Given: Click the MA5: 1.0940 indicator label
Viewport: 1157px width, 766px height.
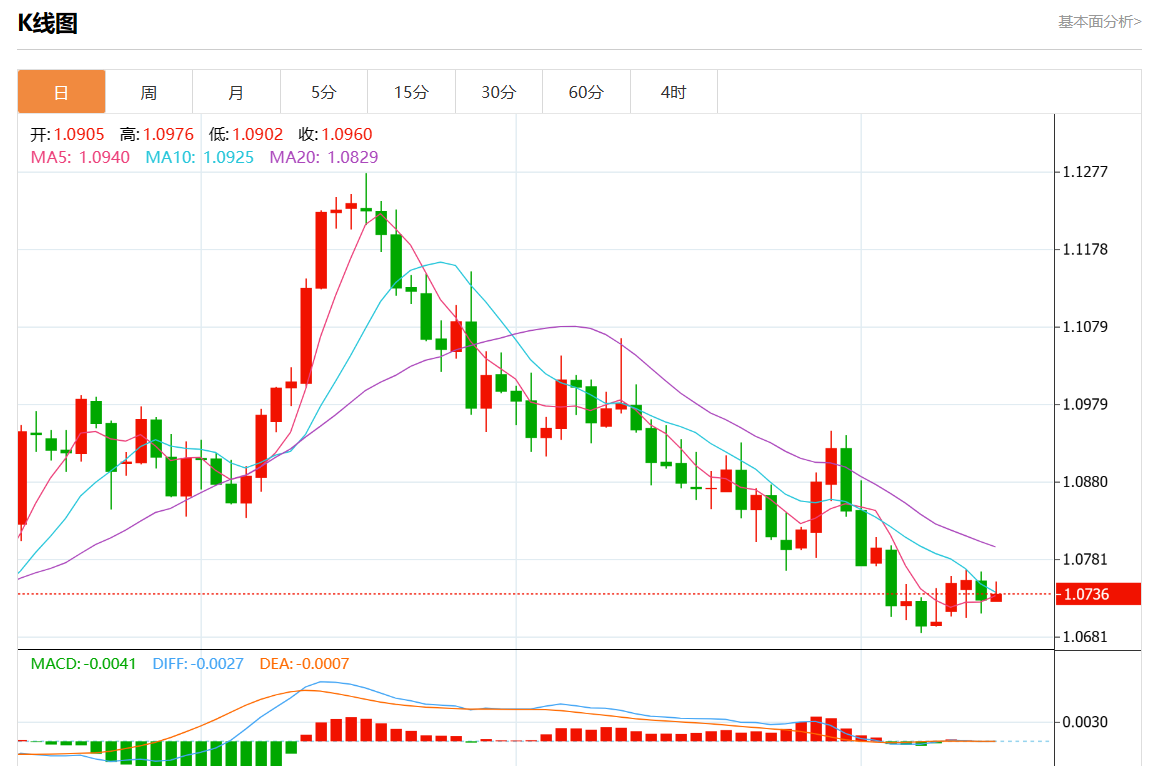Looking at the screenshot, I should click(x=80, y=157).
